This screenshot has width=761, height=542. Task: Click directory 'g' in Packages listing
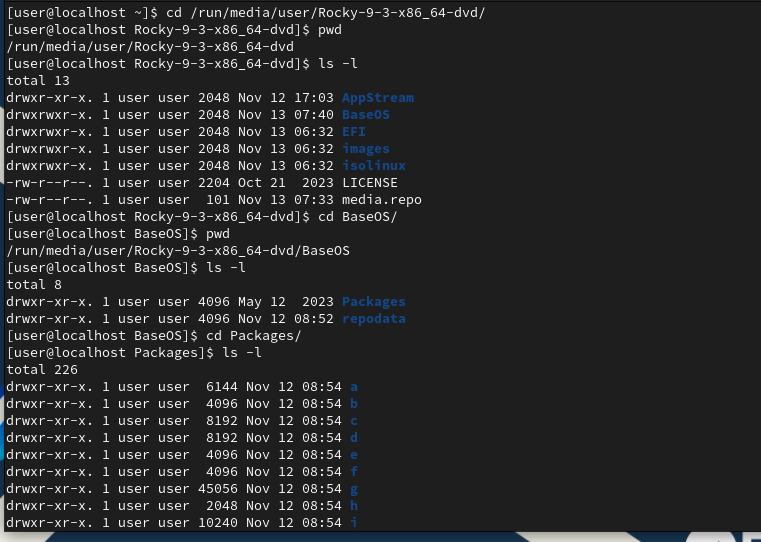pos(354,490)
